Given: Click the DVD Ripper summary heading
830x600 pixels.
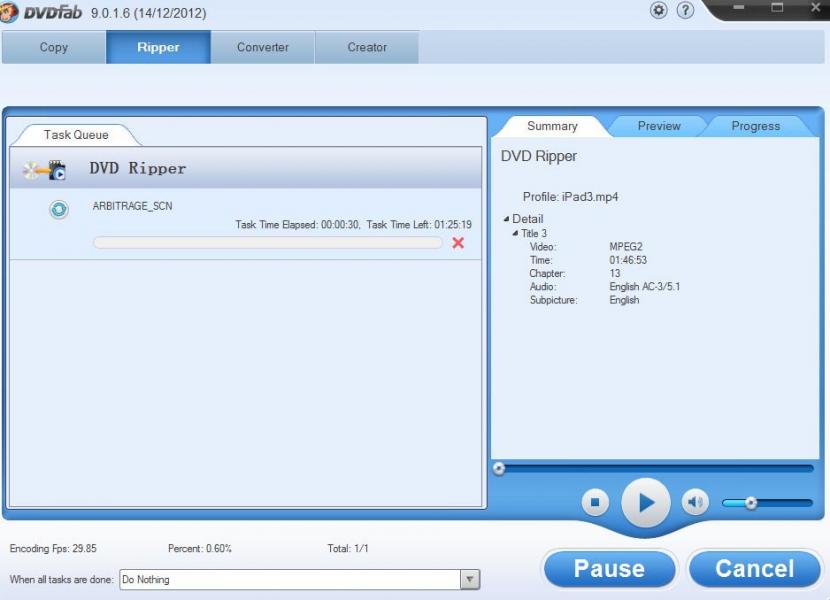Looking at the screenshot, I should coord(539,156).
